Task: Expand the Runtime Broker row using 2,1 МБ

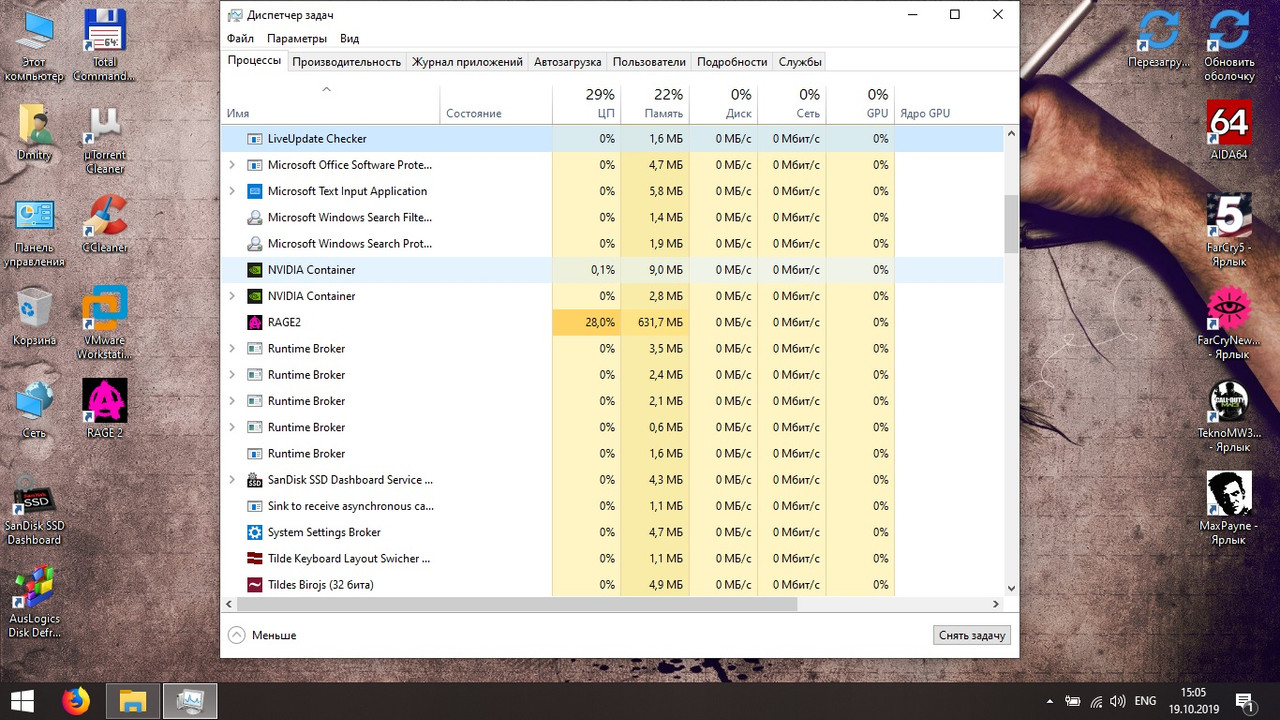Action: click(232, 401)
